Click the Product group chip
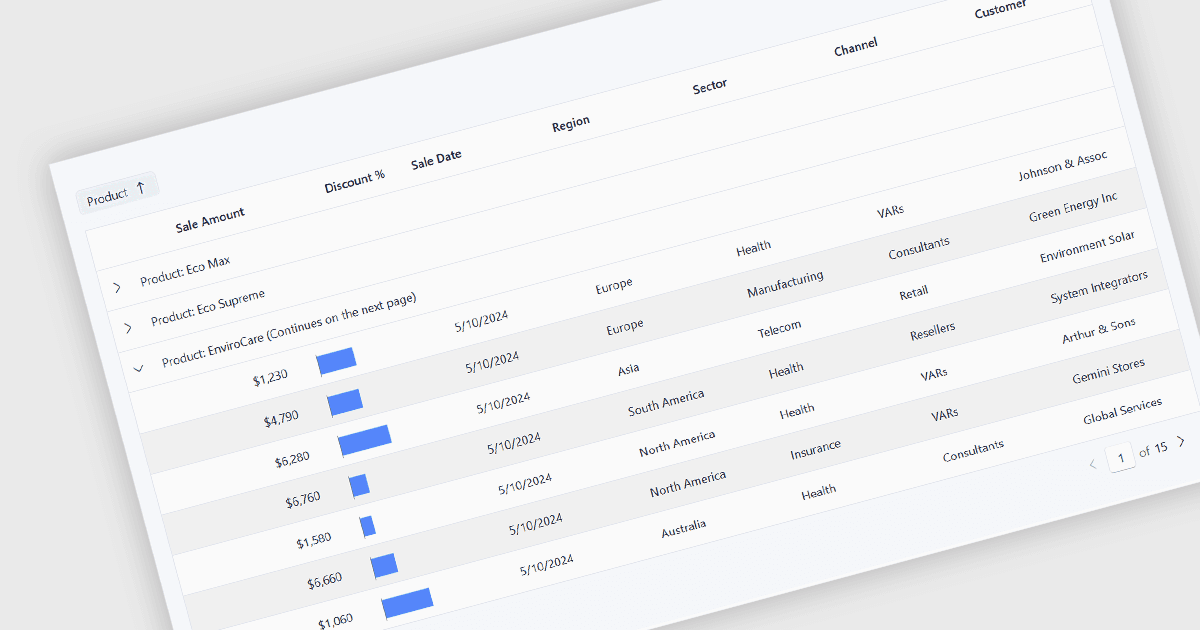The image size is (1200, 630). pyautogui.click(x=118, y=193)
